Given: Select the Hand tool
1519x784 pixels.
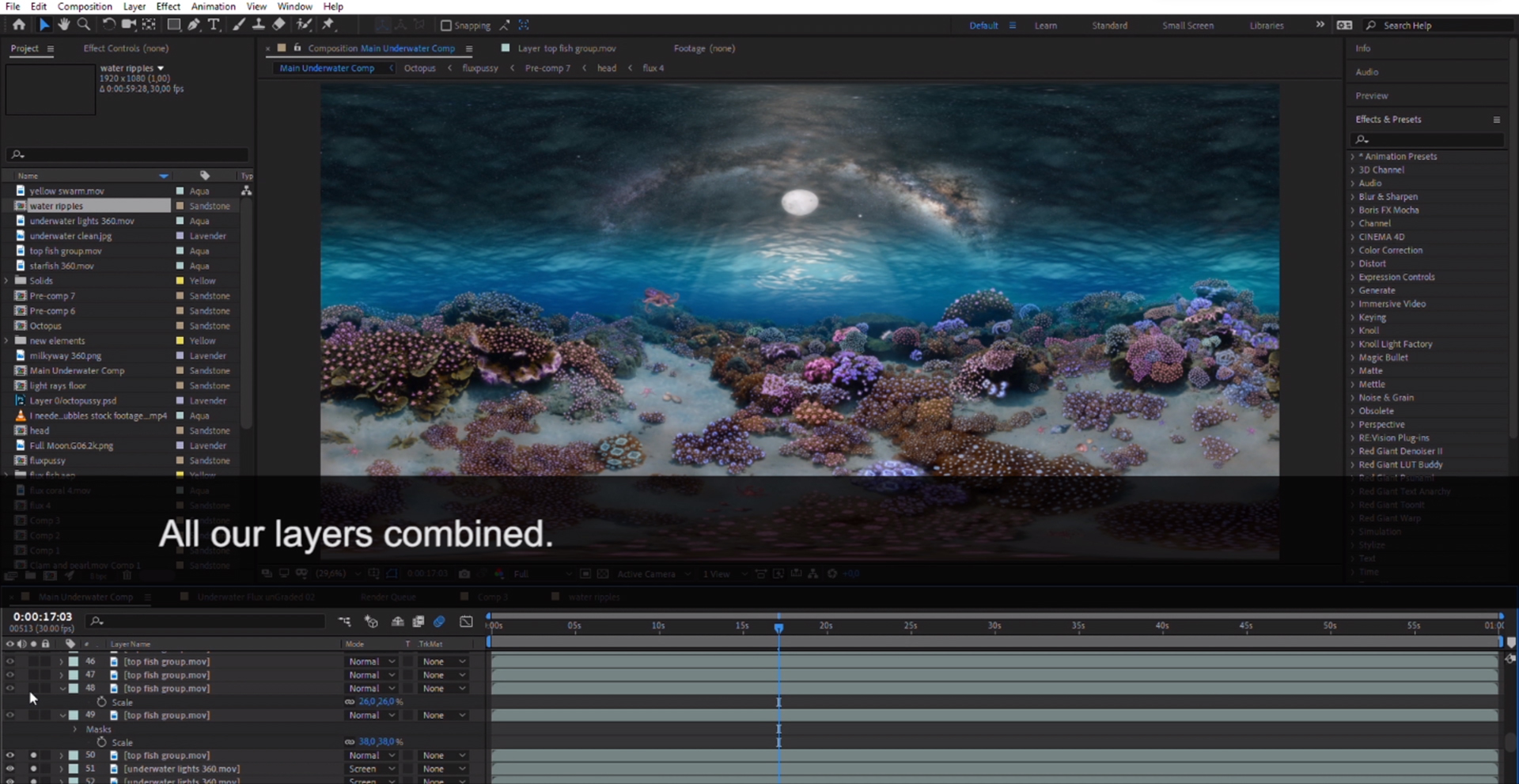Looking at the screenshot, I should (x=63, y=25).
